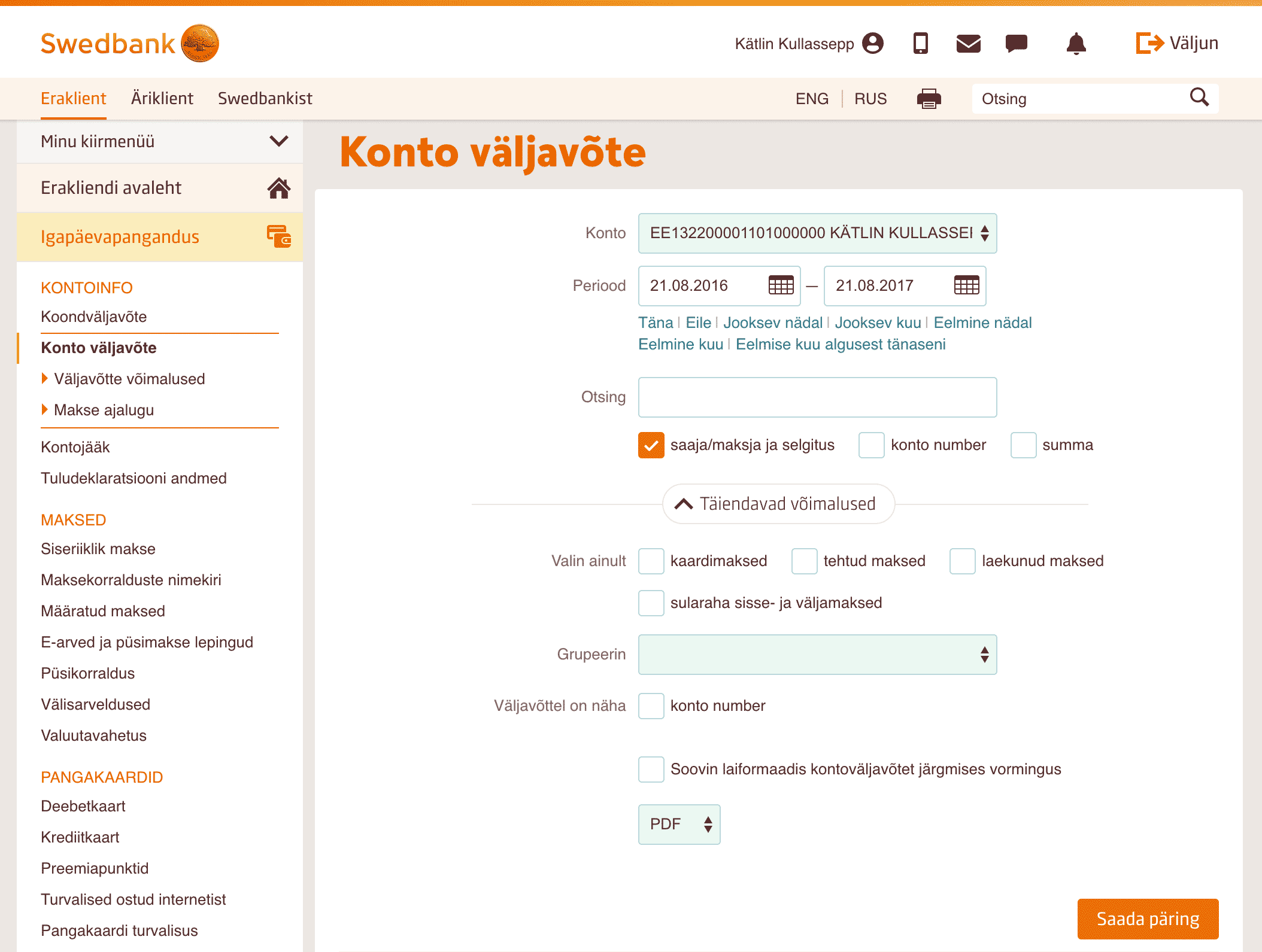The image size is (1262, 952).
Task: Toggle saaja/maksja ja selgitus checkbox
Action: (x=651, y=445)
